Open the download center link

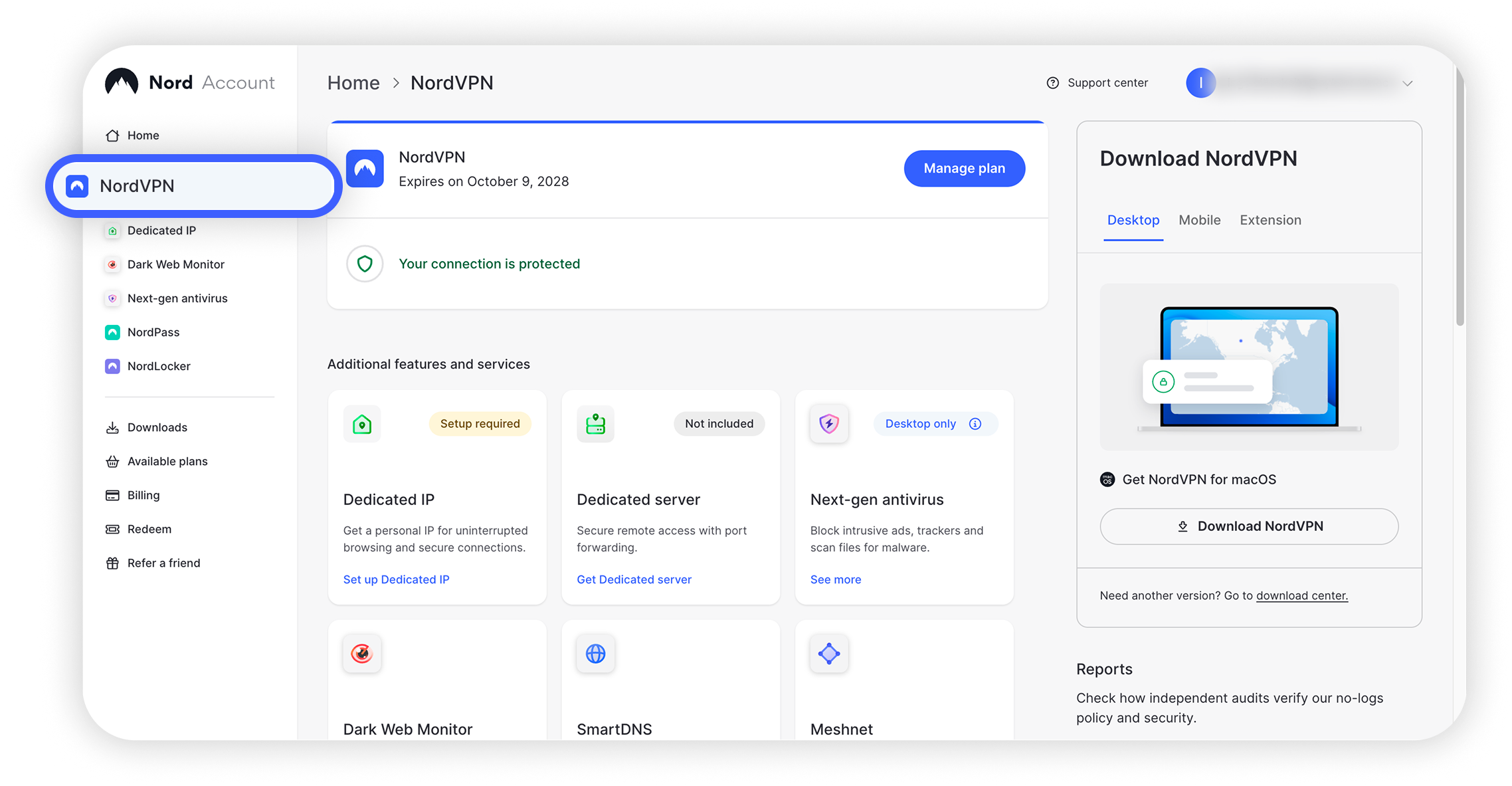click(x=1301, y=595)
